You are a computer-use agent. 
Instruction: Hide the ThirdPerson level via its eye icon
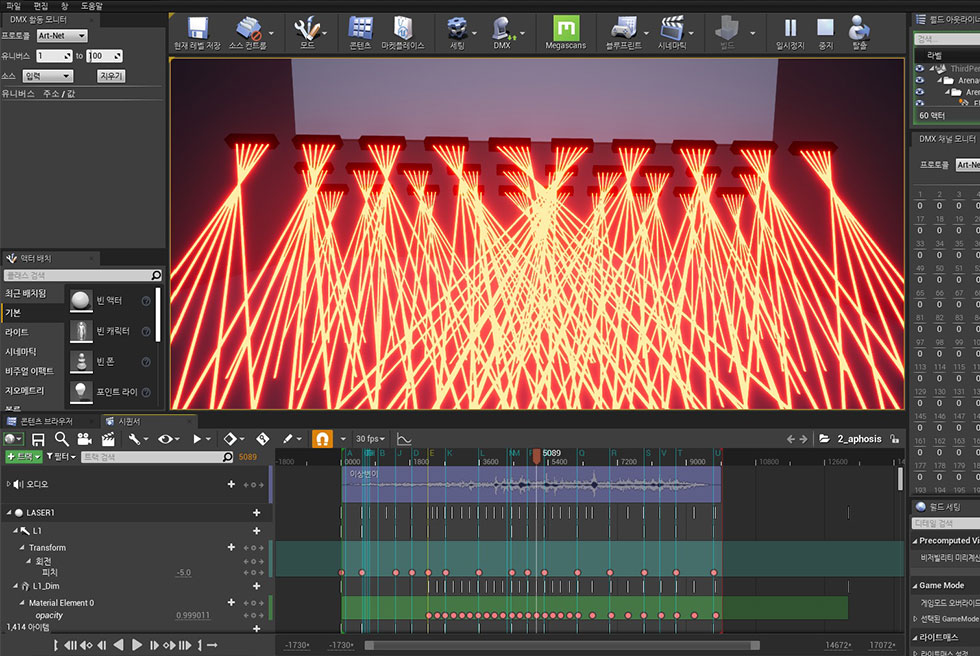[x=920, y=69]
